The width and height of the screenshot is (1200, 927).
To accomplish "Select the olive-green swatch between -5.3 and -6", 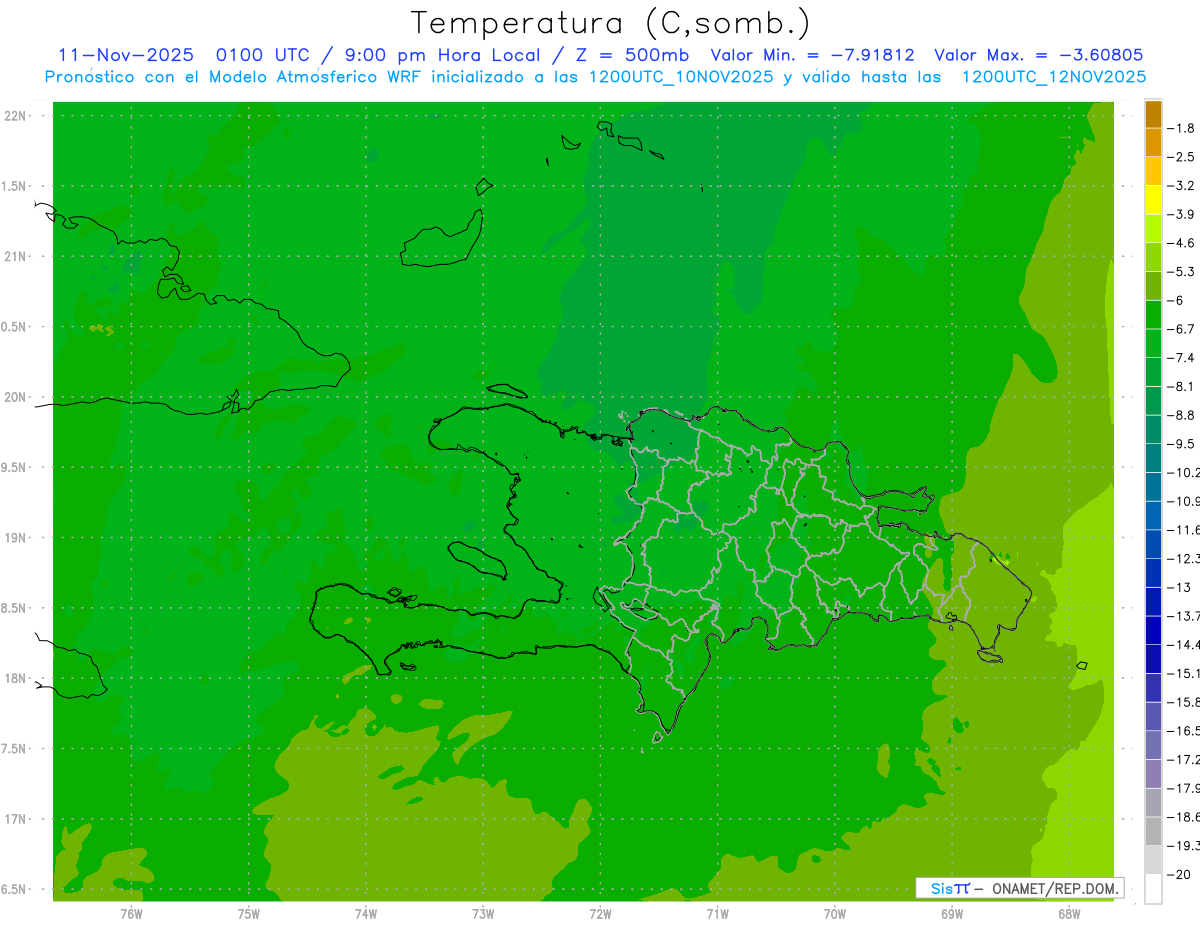I will (x=1154, y=286).
